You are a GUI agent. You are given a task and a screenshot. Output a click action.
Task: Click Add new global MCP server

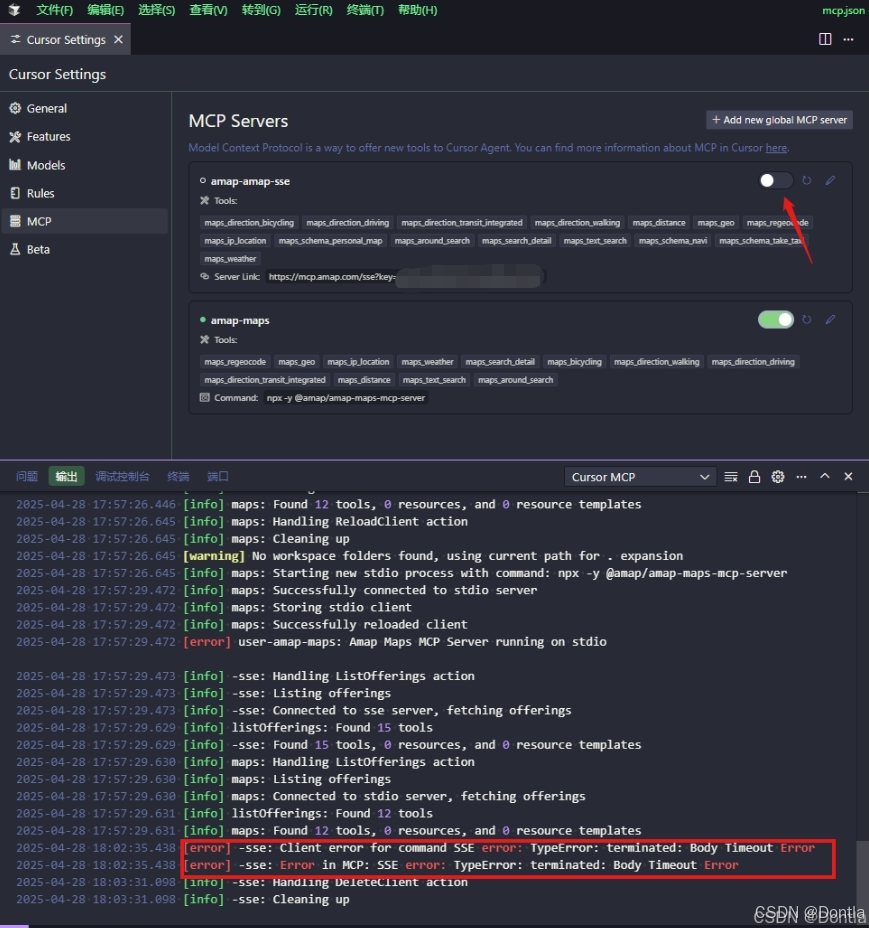coord(779,120)
